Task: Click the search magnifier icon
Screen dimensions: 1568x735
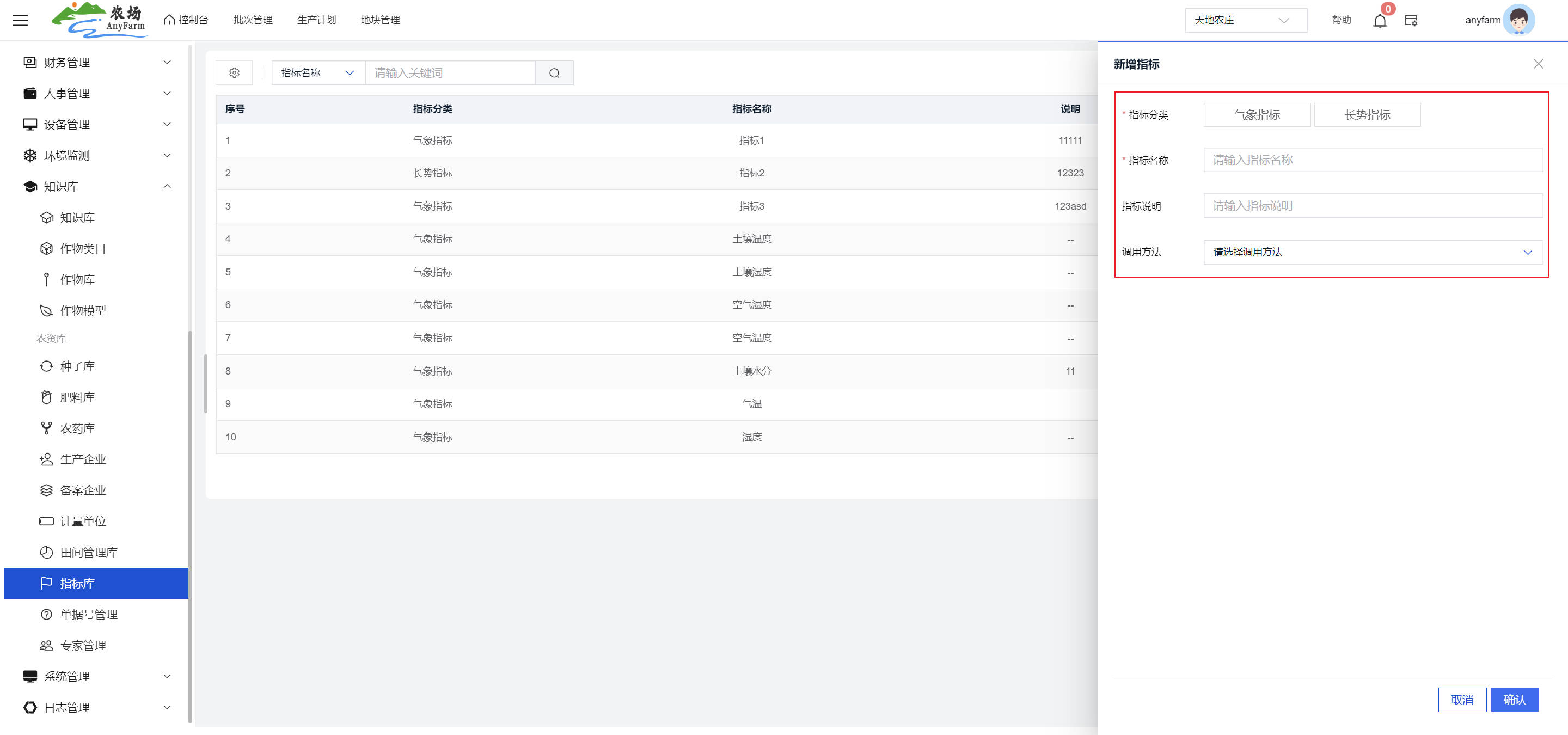Action: 554,73
